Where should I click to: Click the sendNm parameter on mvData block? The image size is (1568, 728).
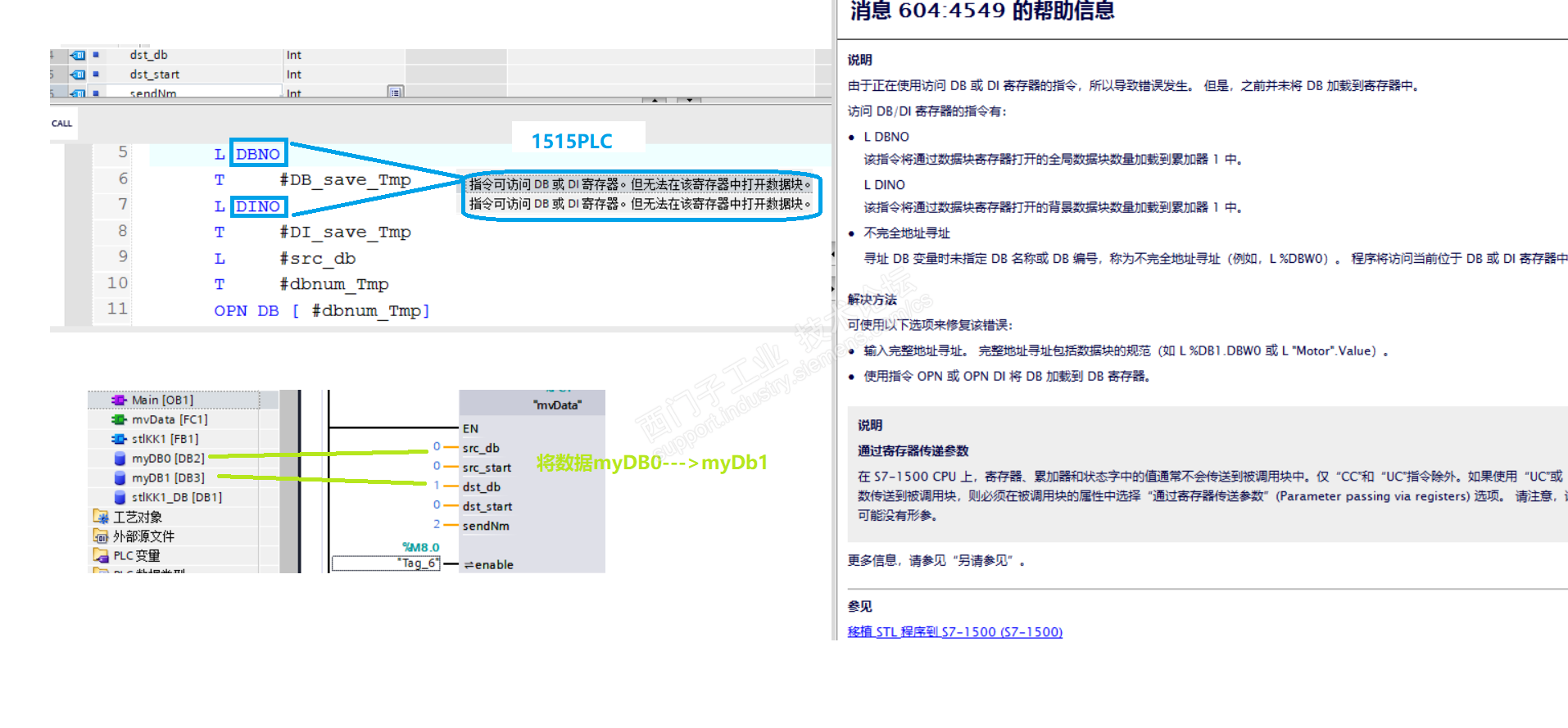tap(486, 526)
